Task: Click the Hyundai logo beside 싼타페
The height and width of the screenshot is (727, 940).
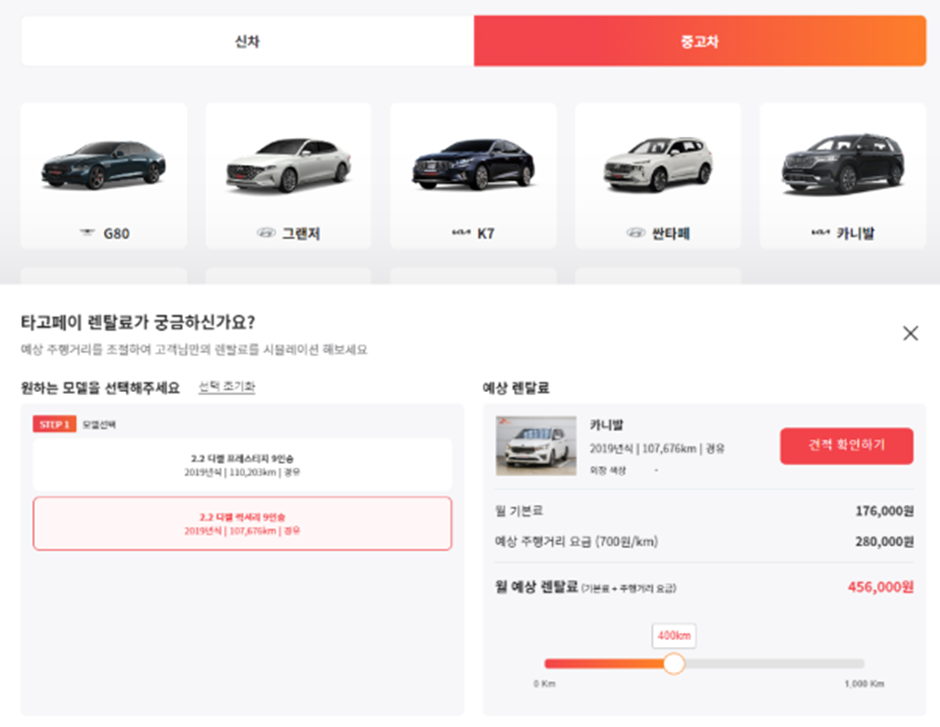Action: click(635, 233)
